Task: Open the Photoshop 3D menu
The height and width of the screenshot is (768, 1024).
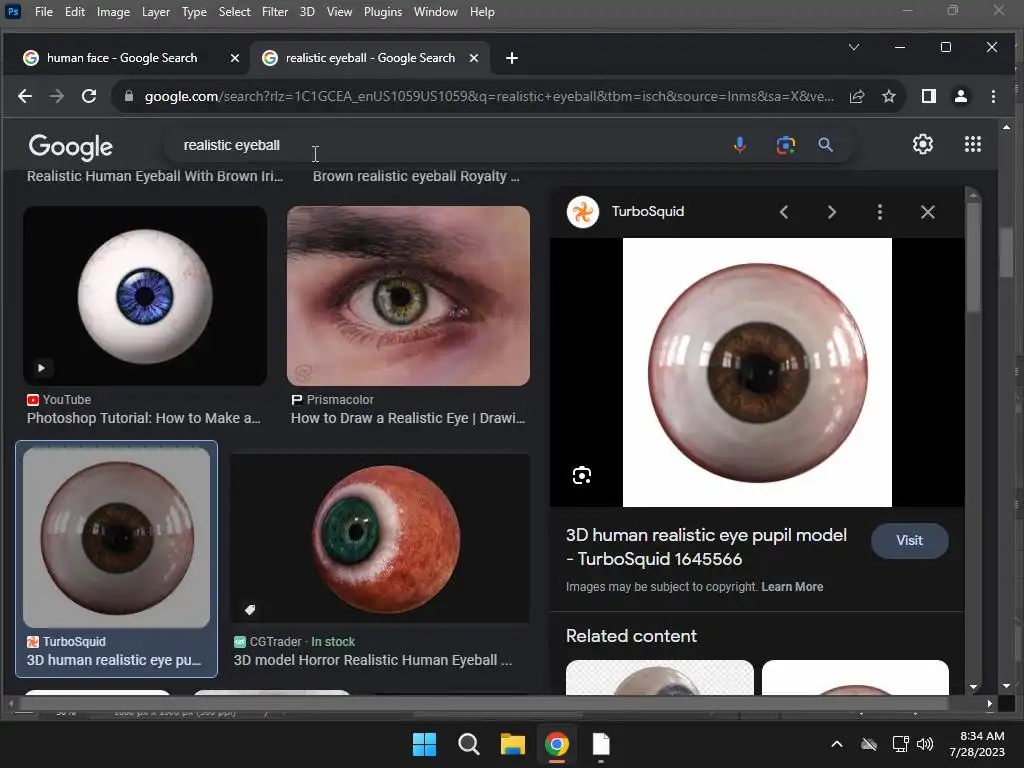Action: pyautogui.click(x=307, y=12)
